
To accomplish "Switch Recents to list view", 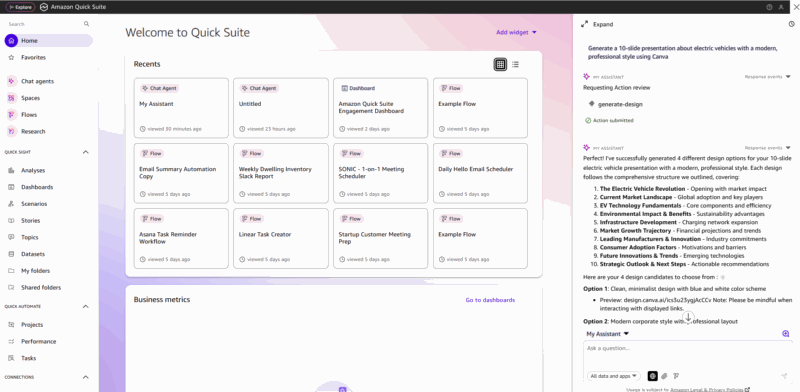I will click(x=515, y=64).
